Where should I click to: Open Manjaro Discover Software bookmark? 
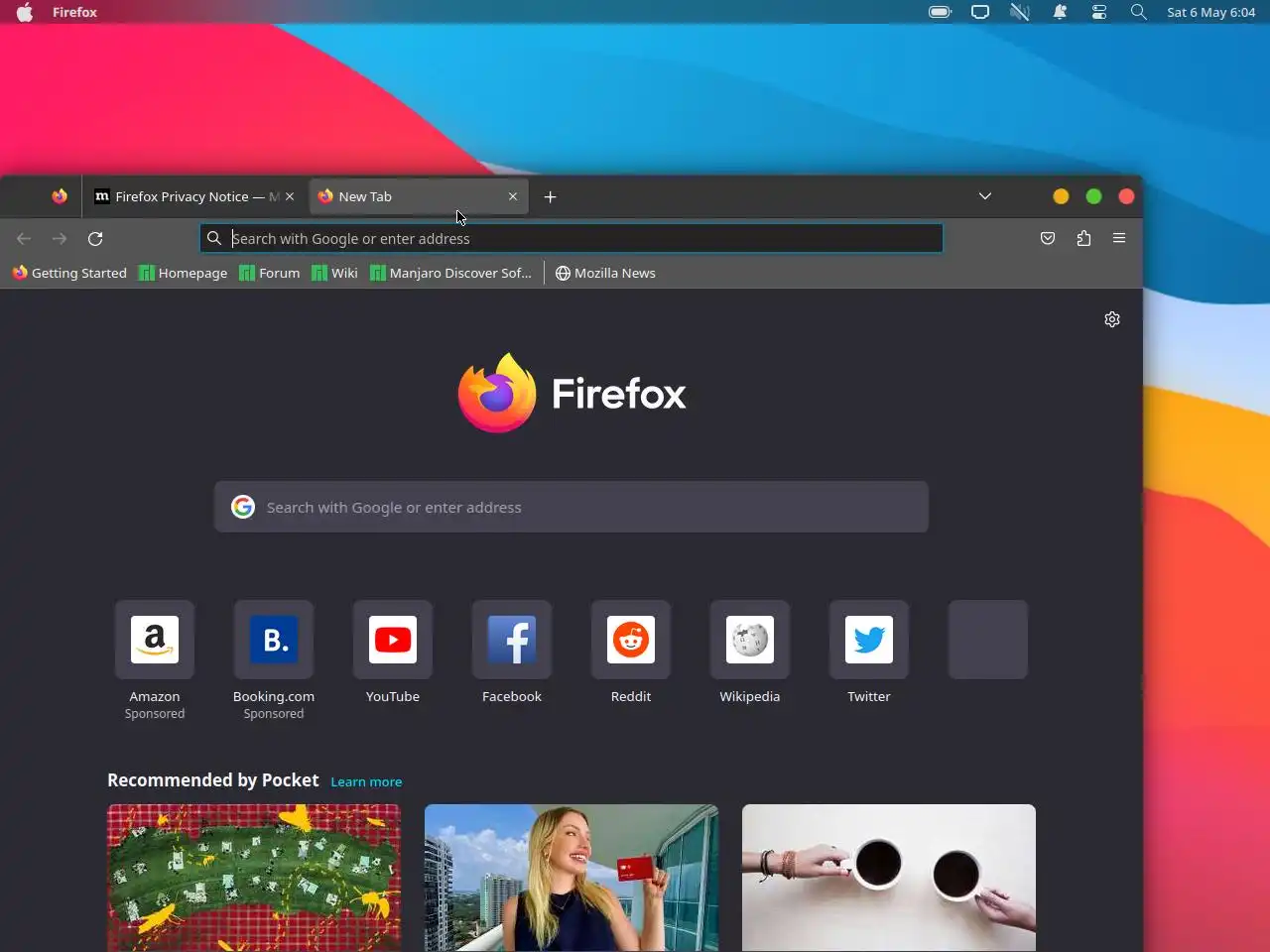pyautogui.click(x=451, y=273)
